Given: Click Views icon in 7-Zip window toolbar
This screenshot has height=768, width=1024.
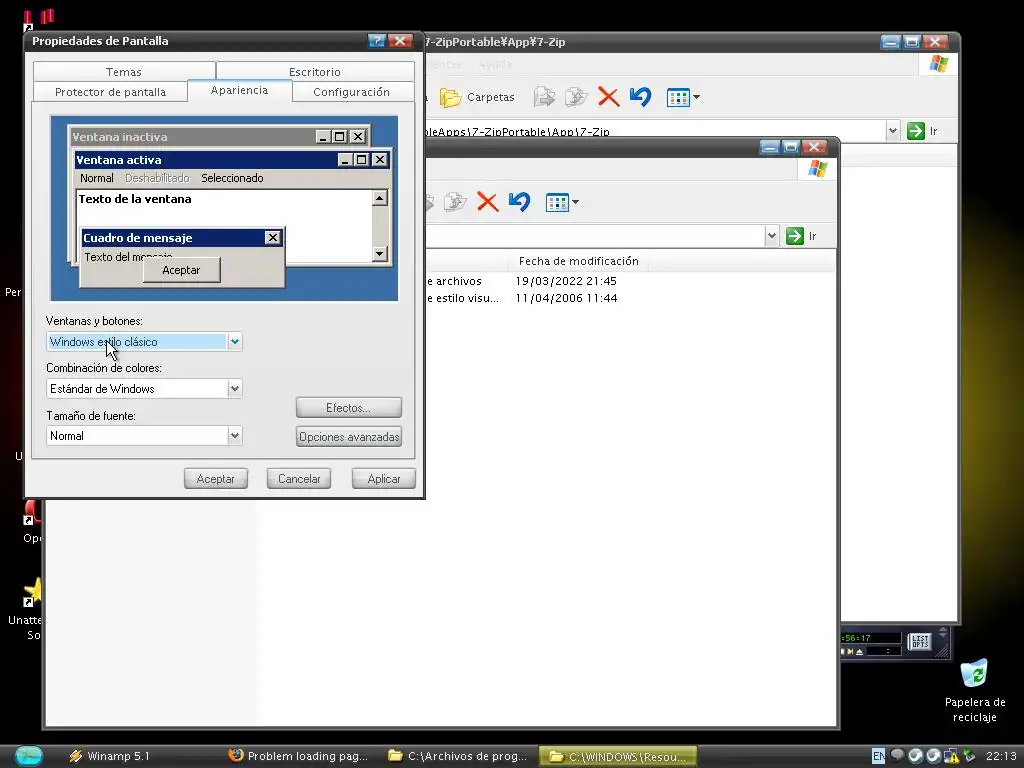Looking at the screenshot, I should point(678,98).
